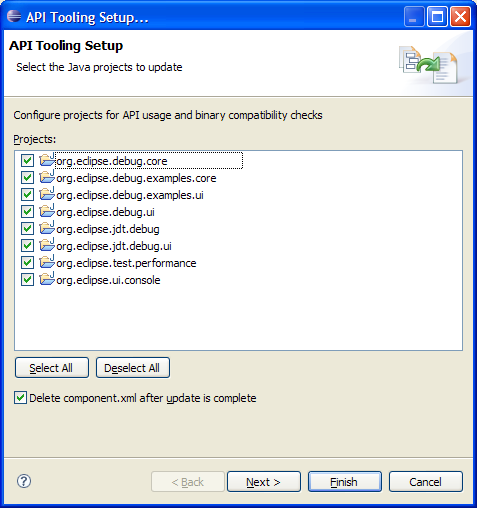This screenshot has height=508, width=477.
Task: Uncheck the org.eclipse.debug.examples.core checkbox
Action: pos(27,178)
